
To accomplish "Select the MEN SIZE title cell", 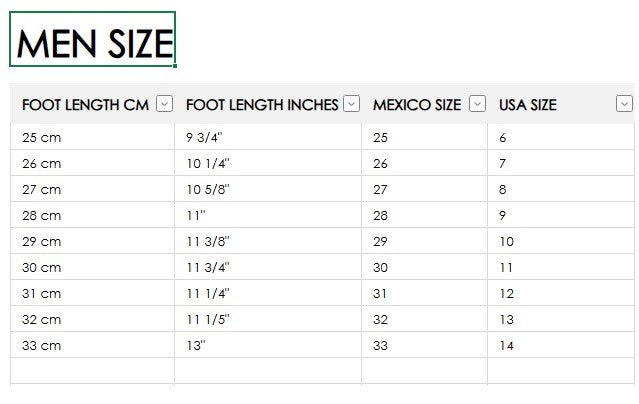I will click(94, 41).
